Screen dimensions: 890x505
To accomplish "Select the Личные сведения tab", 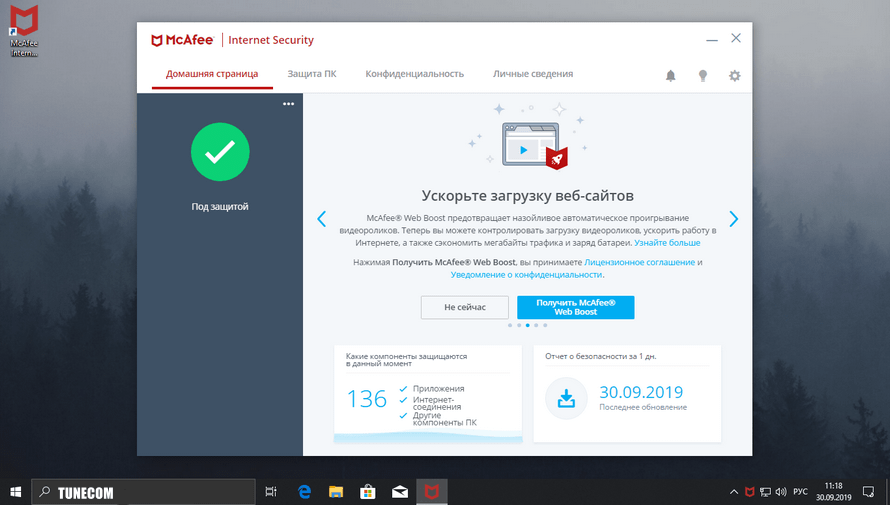I will (533, 74).
